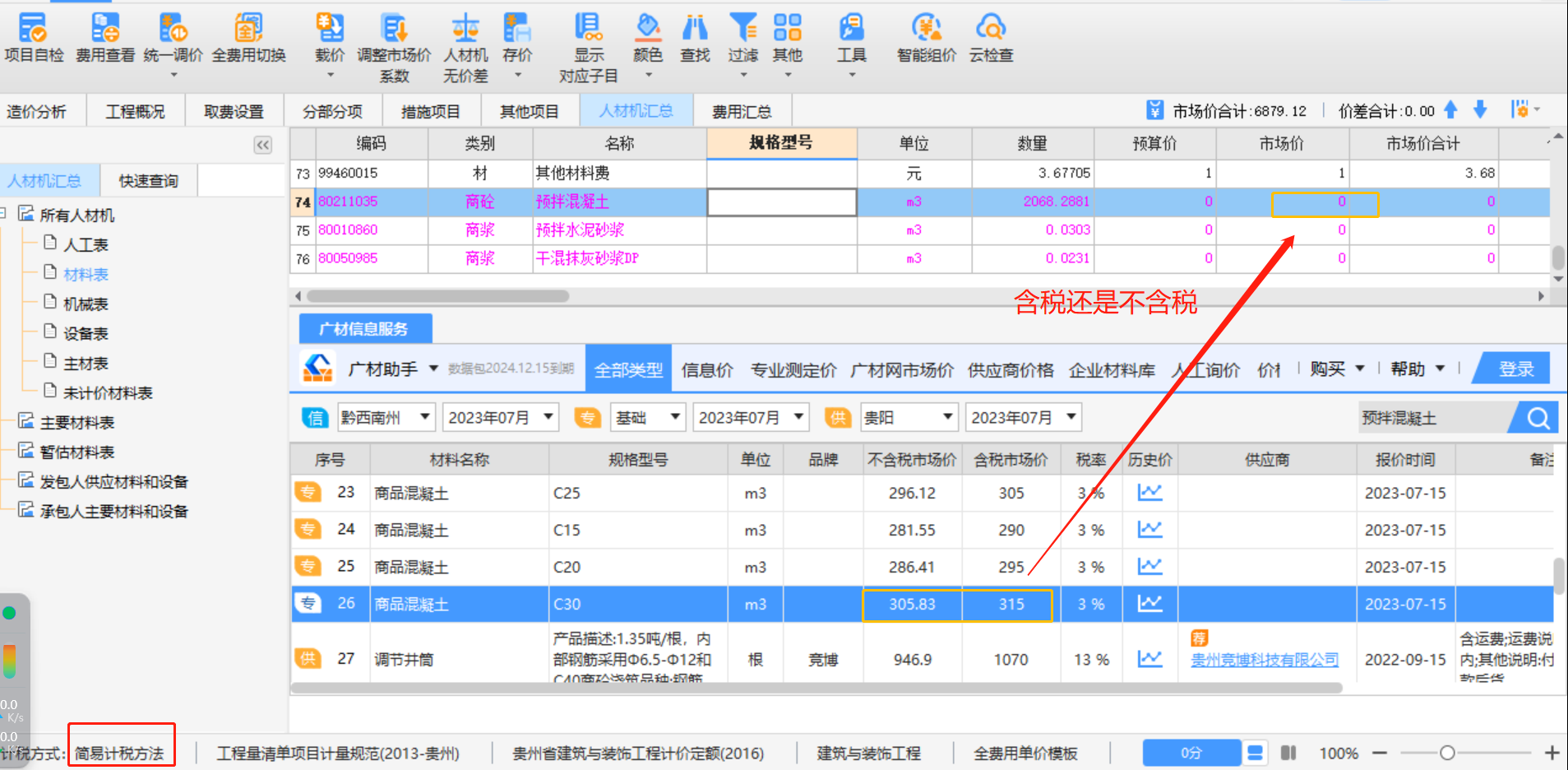The width and height of the screenshot is (1568, 770).
Task: Select the 信息价 price type tab
Action: (706, 369)
